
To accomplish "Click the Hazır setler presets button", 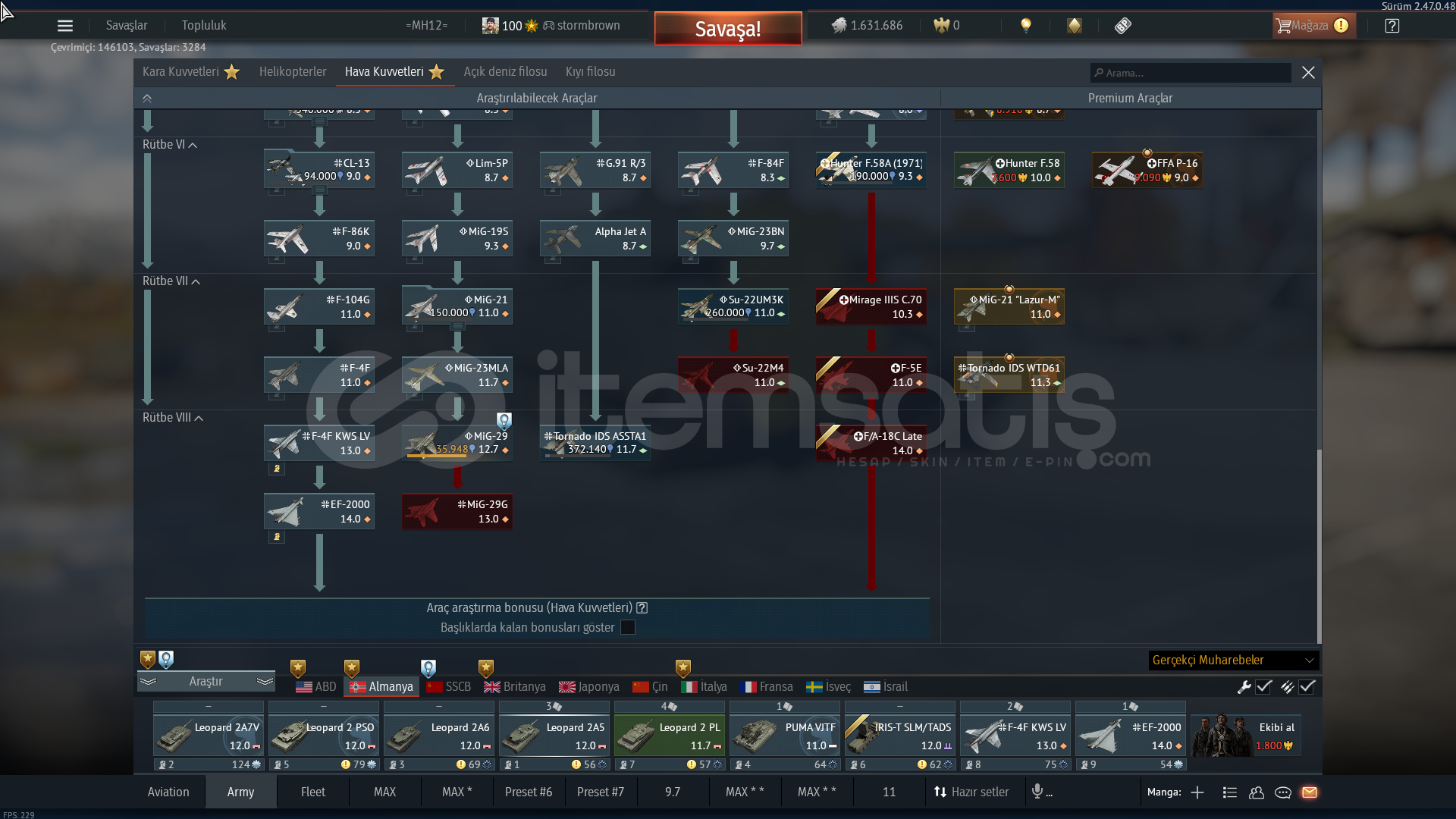I will tap(971, 792).
